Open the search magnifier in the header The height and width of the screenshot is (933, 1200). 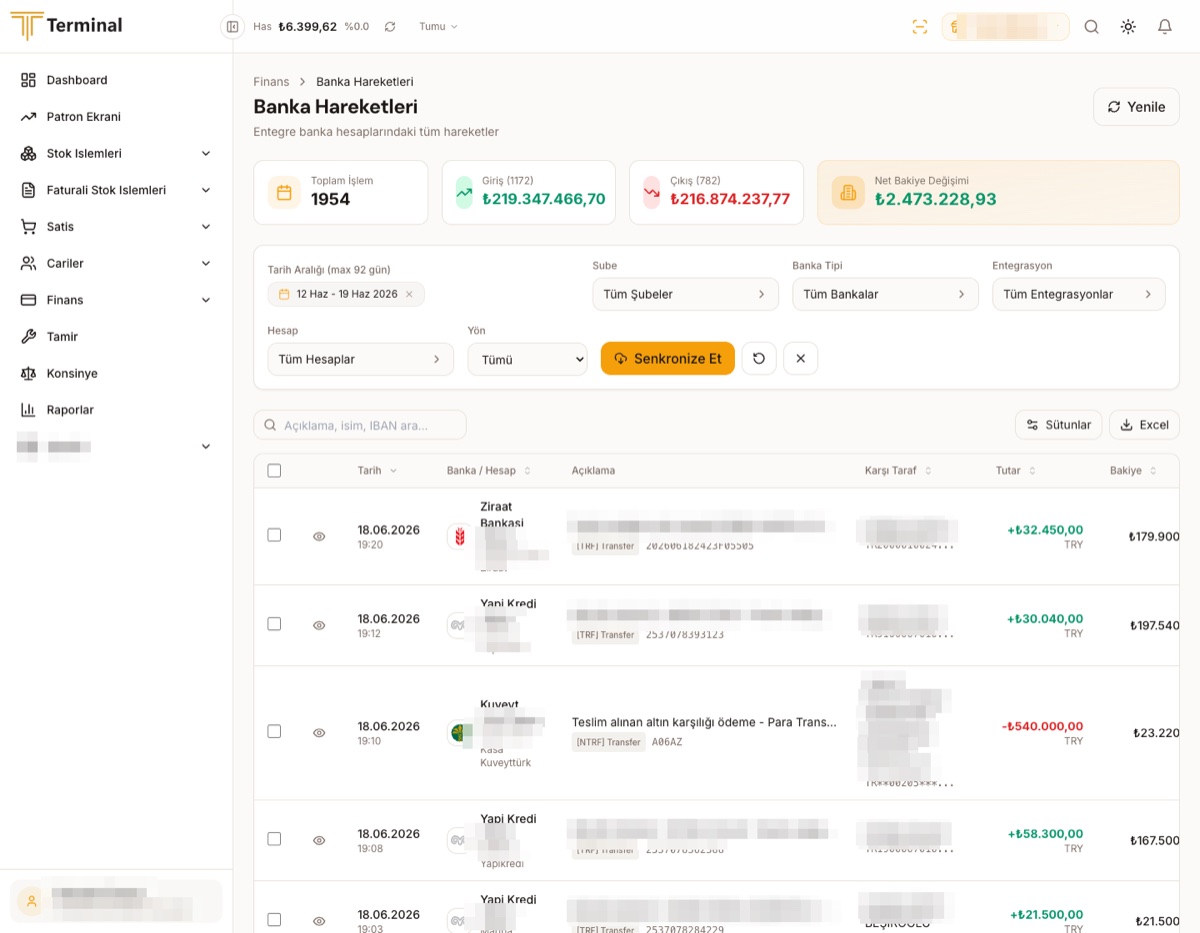tap(1092, 27)
